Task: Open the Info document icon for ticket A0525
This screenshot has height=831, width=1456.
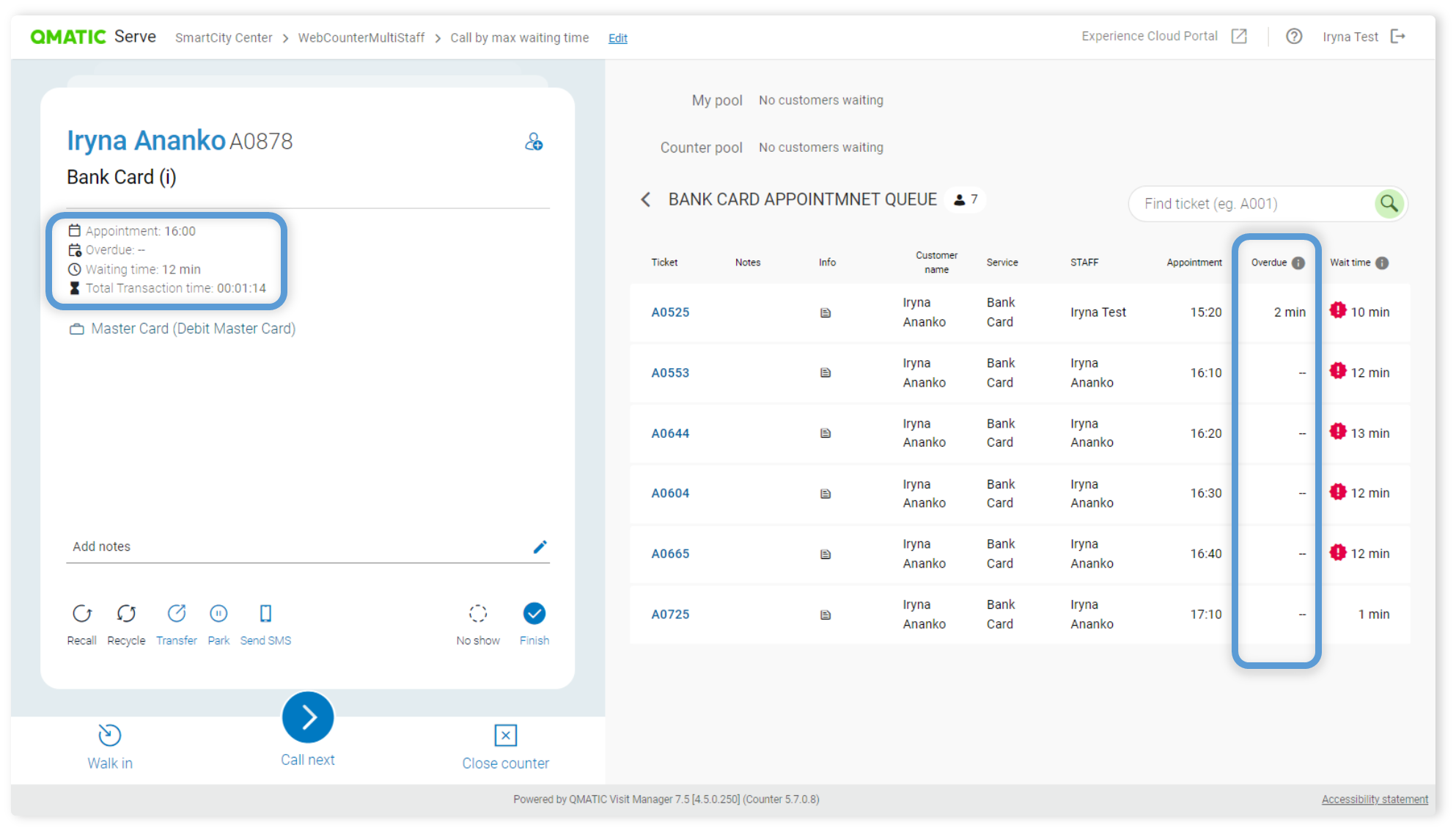Action: [x=826, y=312]
